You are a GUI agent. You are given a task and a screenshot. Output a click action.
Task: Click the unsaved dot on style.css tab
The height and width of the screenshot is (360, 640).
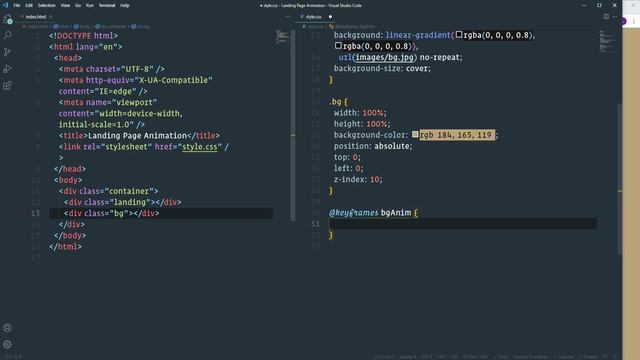point(330,17)
